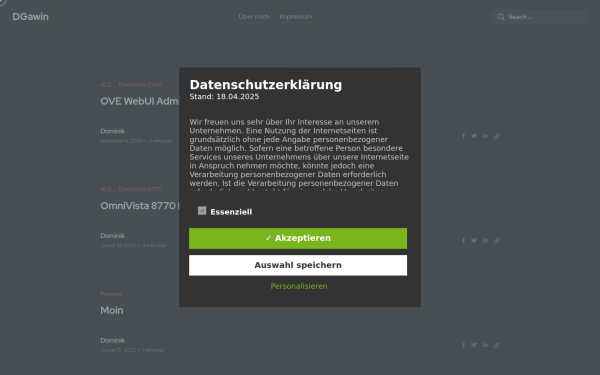
Task: Copy link of OVE WebUI post
Action: [x=496, y=136]
